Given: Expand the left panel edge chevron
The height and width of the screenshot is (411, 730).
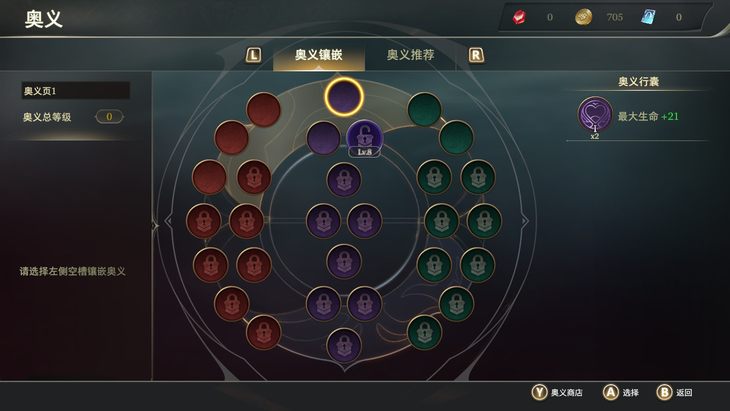Looking at the screenshot, I should click(155, 226).
